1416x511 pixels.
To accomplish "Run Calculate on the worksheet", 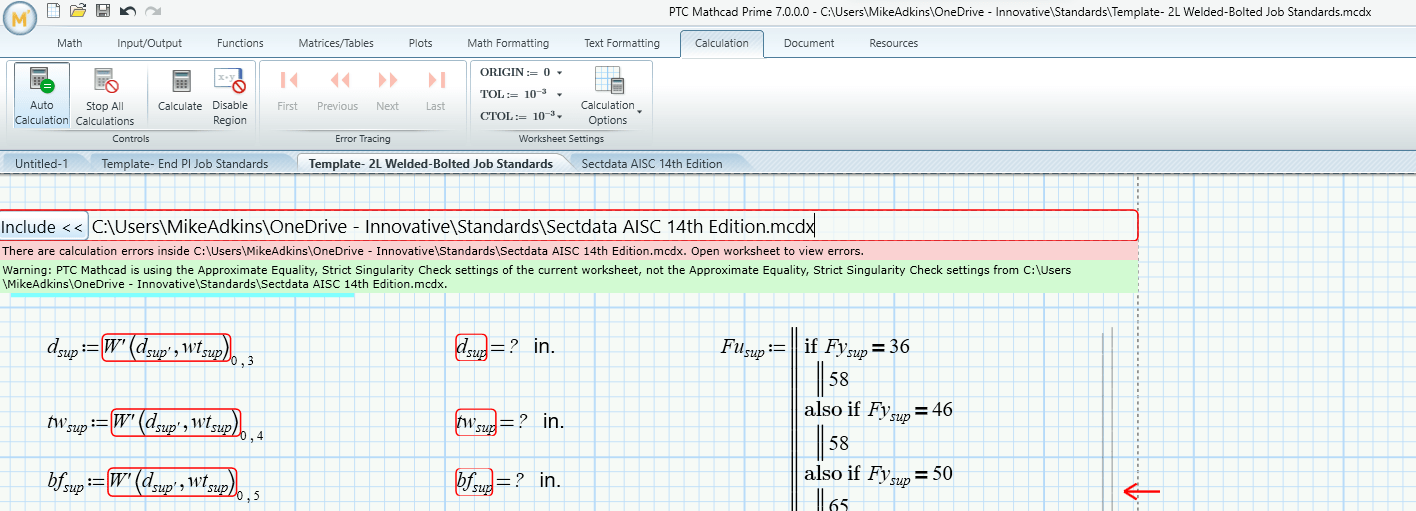I will pyautogui.click(x=180, y=90).
